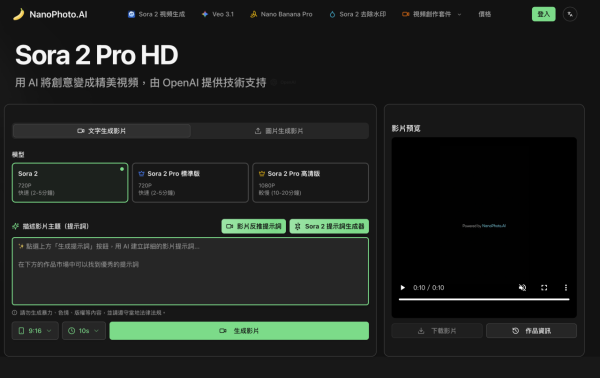600x378 pixels.
Task: Open Sora 2 視頻生成 nav item
Action: point(156,14)
